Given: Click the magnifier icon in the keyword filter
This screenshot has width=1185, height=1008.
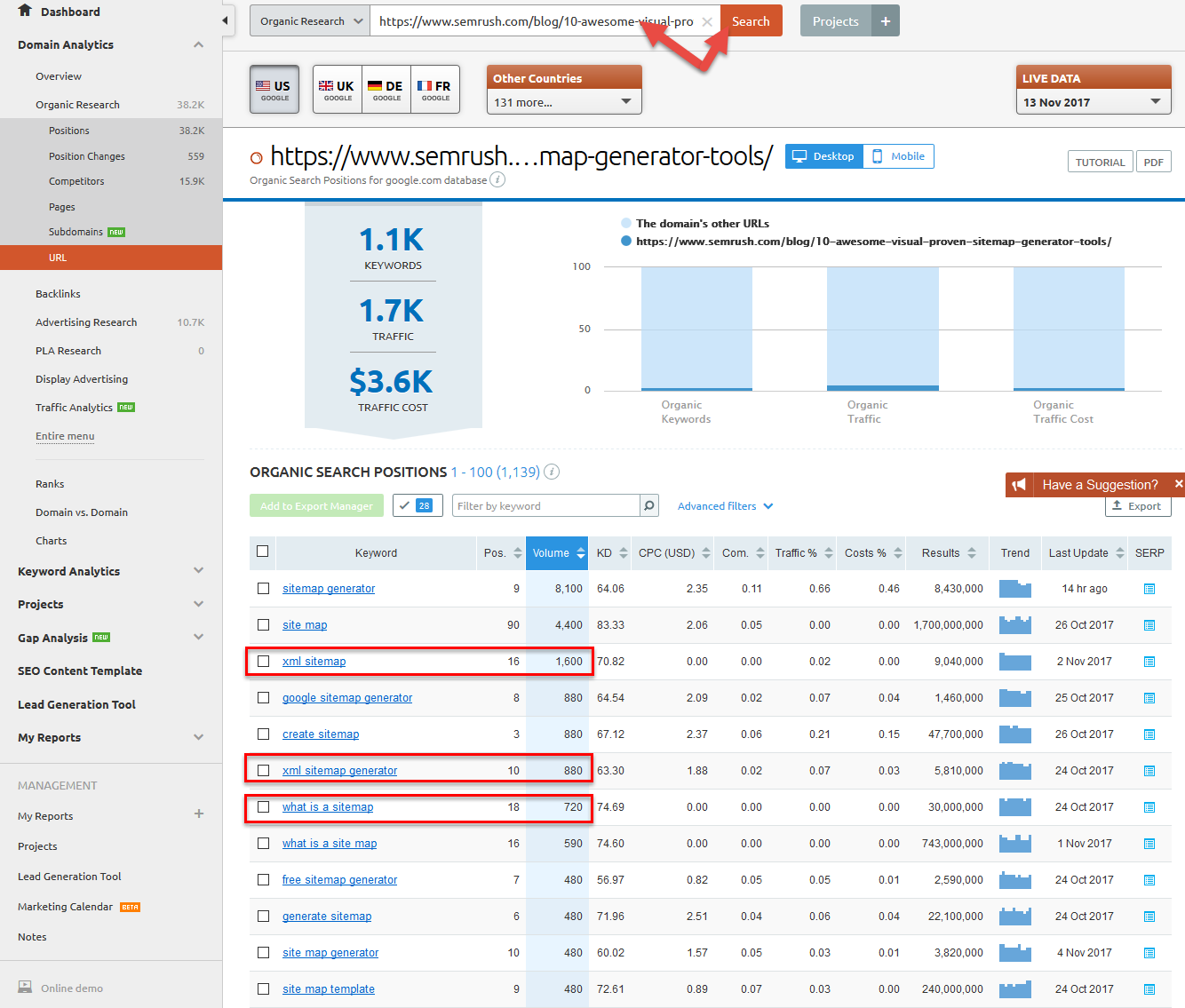Looking at the screenshot, I should tap(648, 505).
